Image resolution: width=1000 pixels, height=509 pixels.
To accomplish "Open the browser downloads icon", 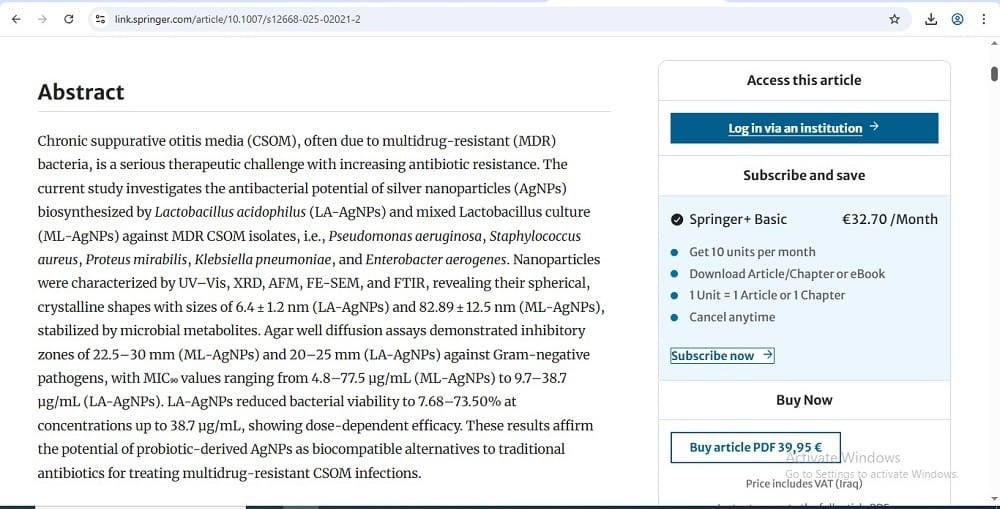I will point(931,19).
